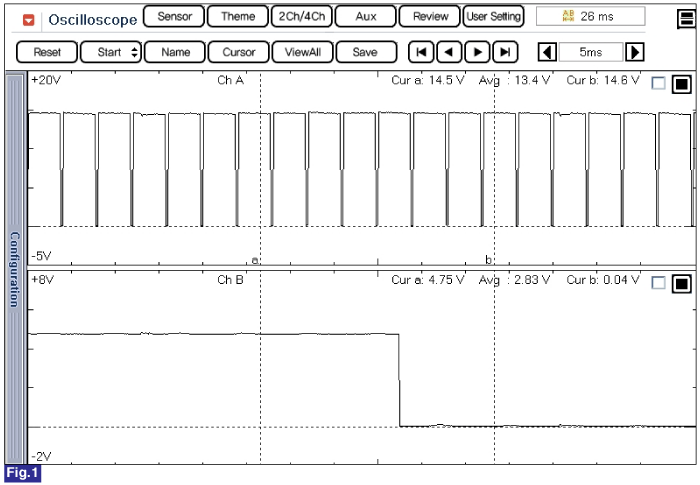The image size is (700, 485).
Task: Click Ch B's Avg: 2.83 V reading
Action: tap(514, 280)
